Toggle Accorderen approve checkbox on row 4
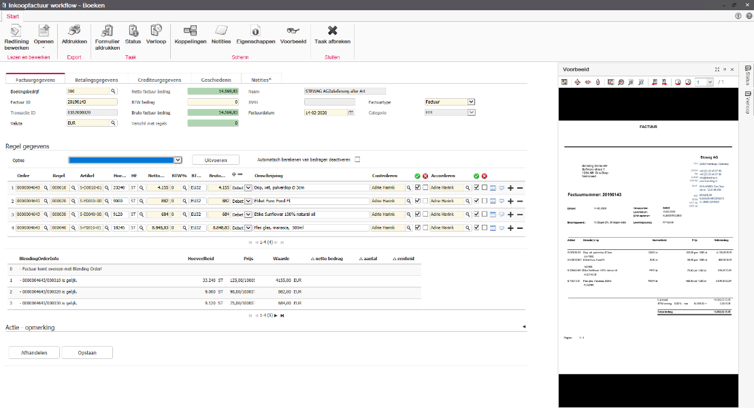Screen dimensions: 754x408 477,228
